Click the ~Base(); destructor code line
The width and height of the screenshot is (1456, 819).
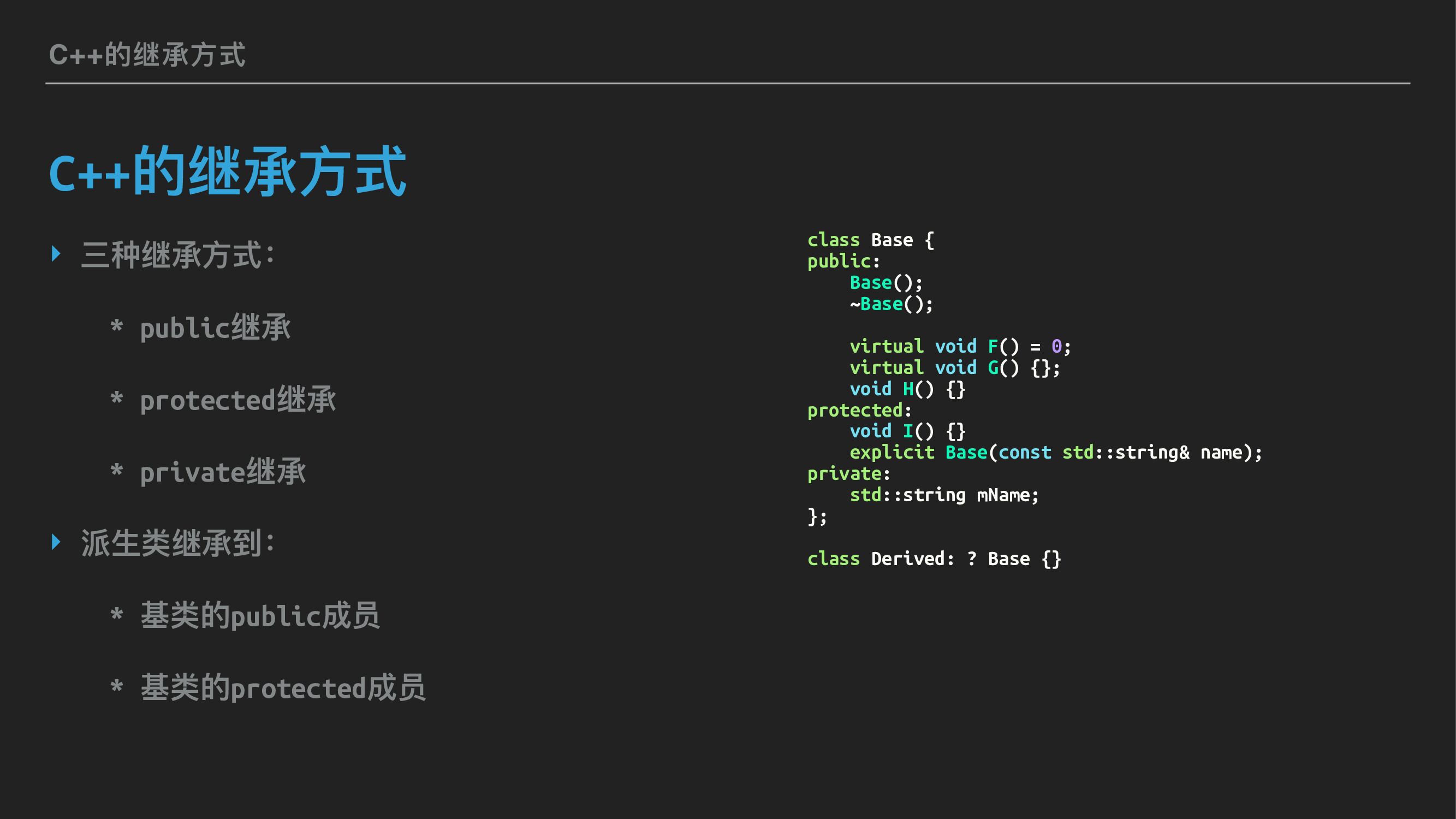tap(892, 304)
